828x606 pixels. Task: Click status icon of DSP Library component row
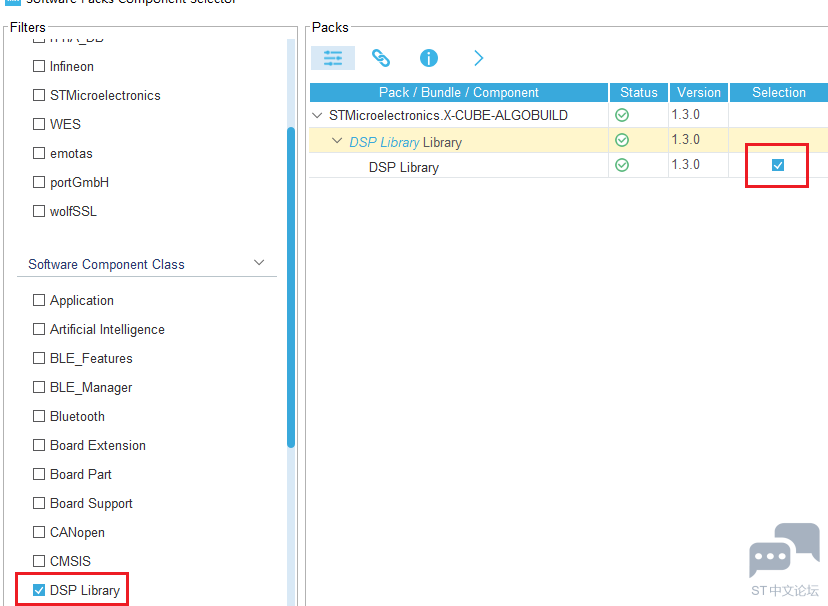(622, 165)
